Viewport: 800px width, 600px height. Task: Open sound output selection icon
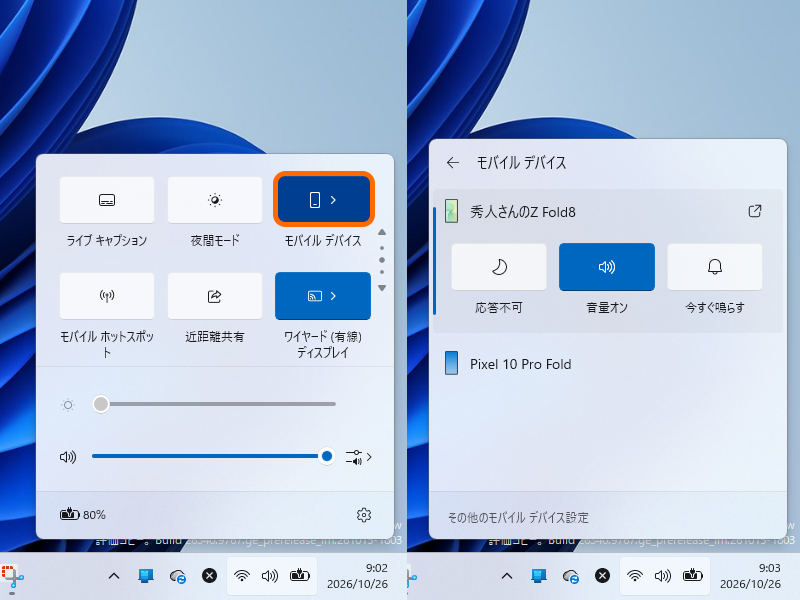tap(354, 457)
